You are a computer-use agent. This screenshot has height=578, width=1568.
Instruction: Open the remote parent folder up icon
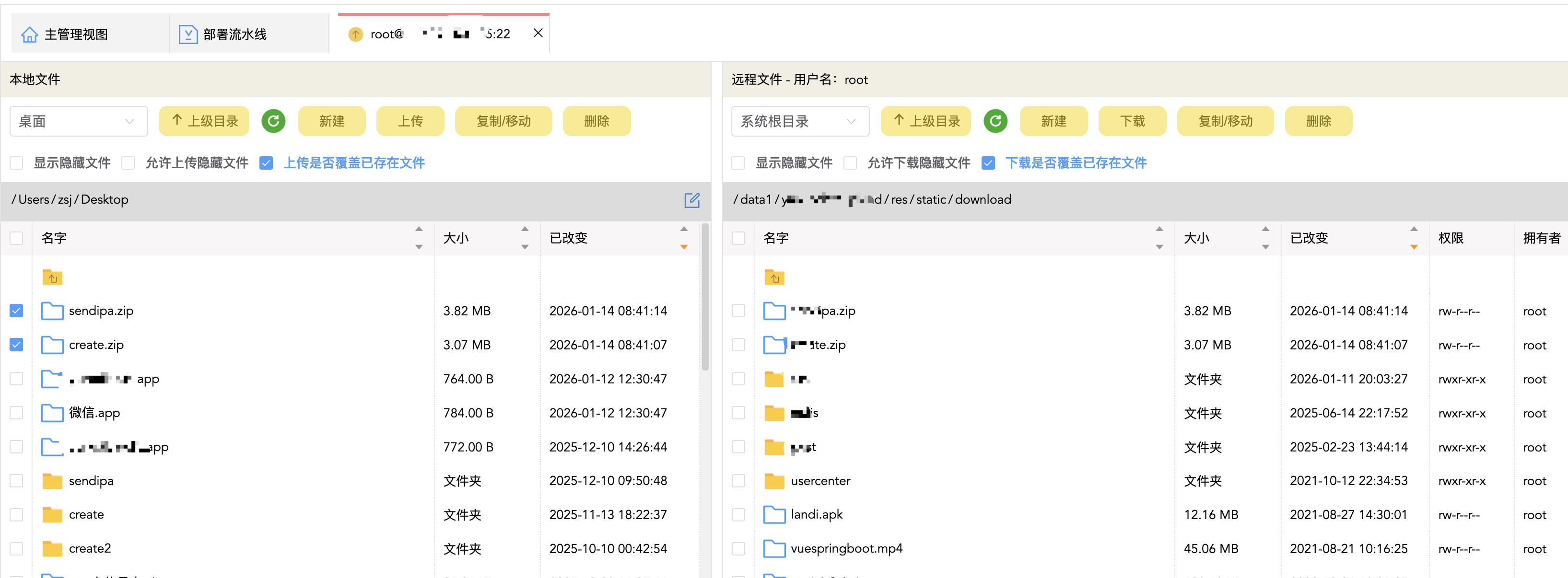pos(774,277)
